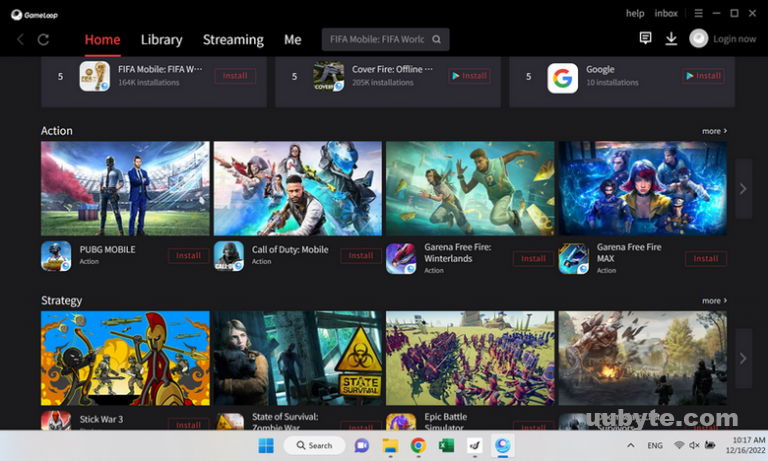Screen dimensions: 768x461
Task: Install Call of Duty: Mobile
Action: (x=361, y=256)
